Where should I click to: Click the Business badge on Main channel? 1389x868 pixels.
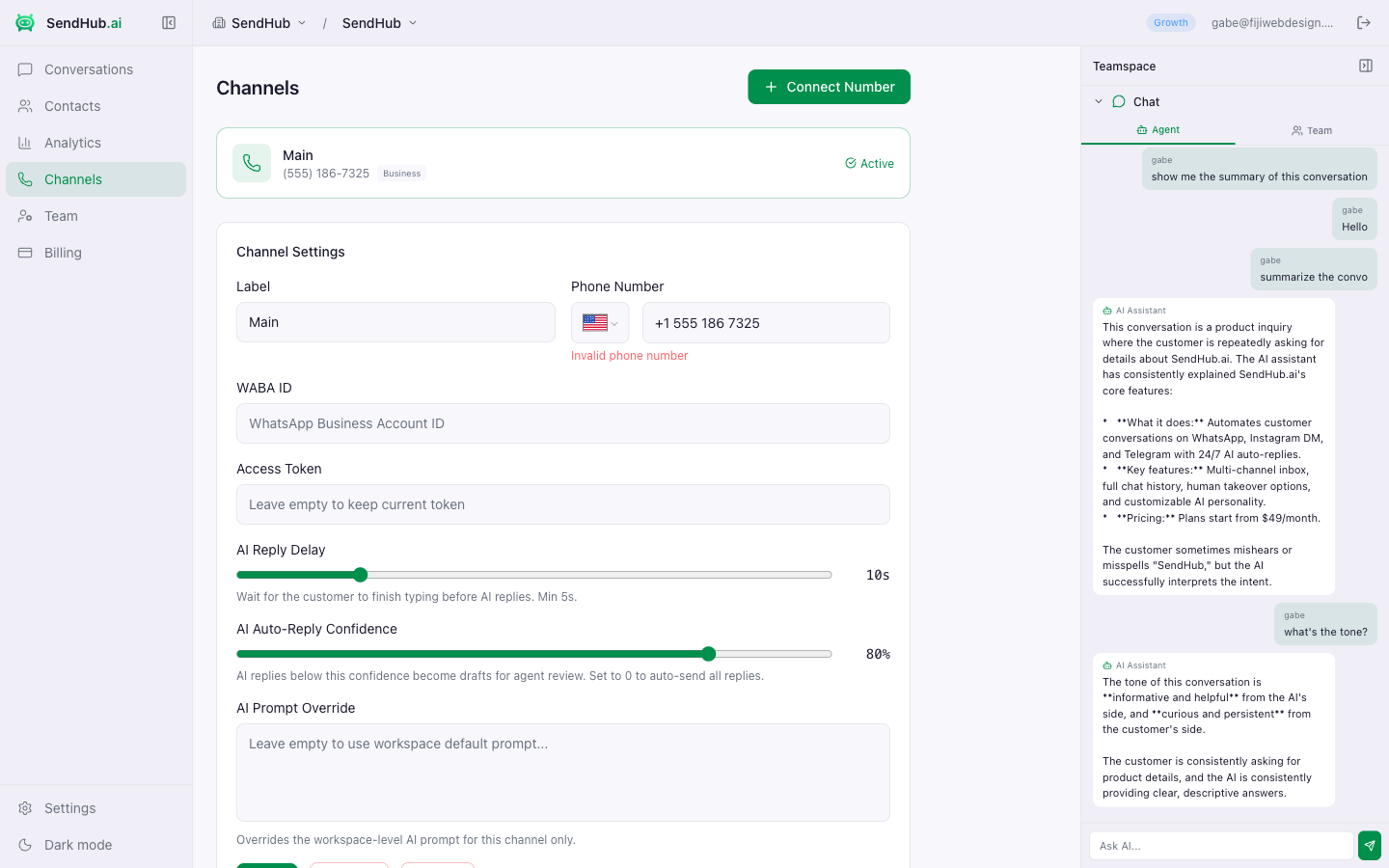coord(402,174)
